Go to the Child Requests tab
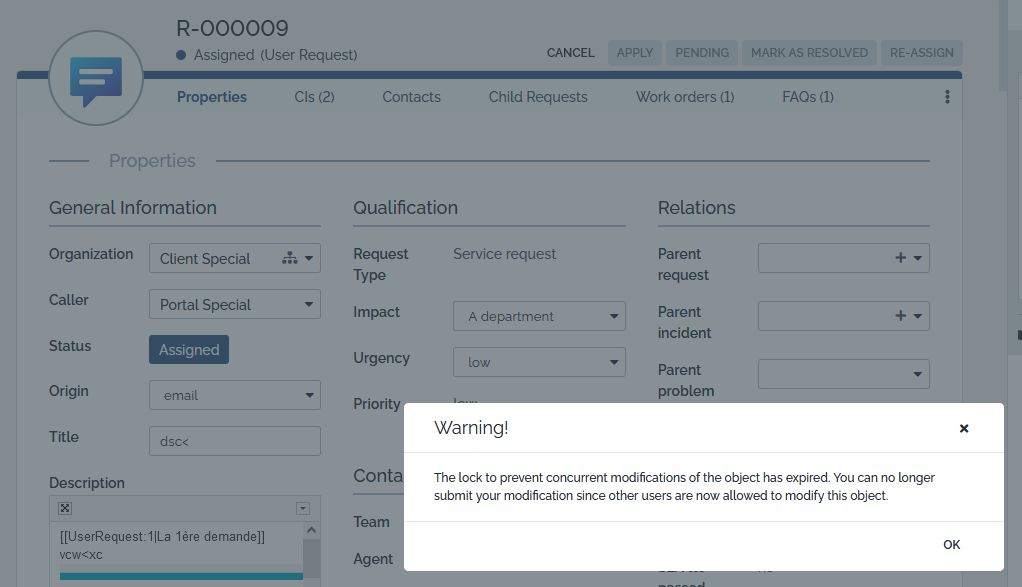Viewport: 1022px width, 587px height. tap(538, 97)
